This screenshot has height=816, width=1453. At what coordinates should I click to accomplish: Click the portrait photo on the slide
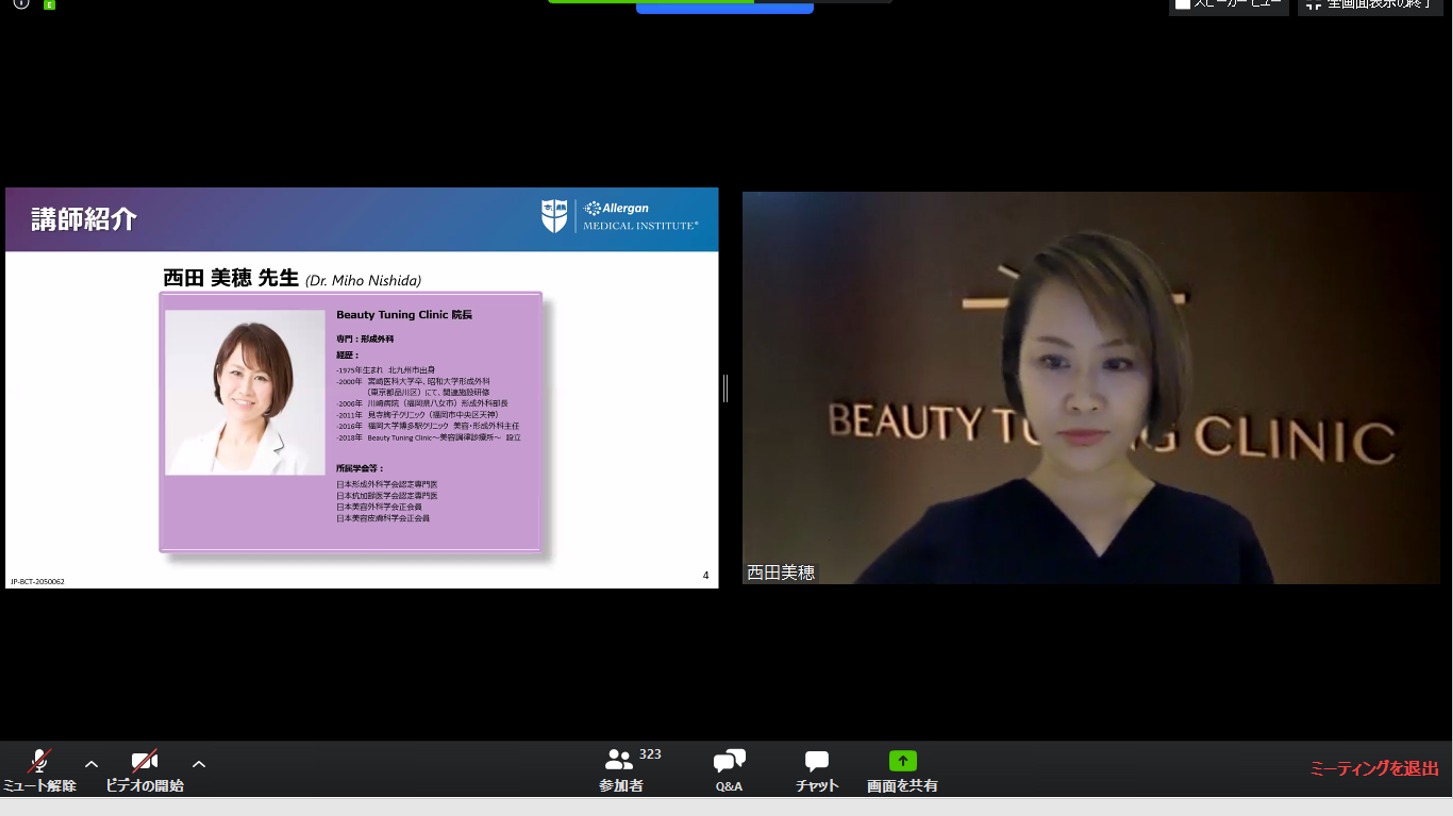click(x=245, y=392)
